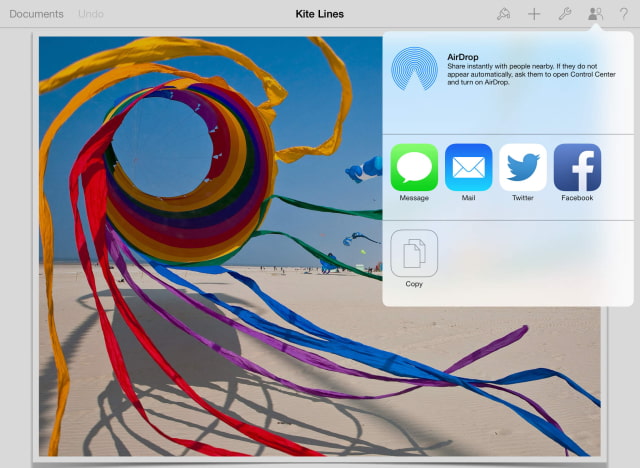The width and height of the screenshot is (640, 468).
Task: Tap the Undo button
Action: coord(90,14)
